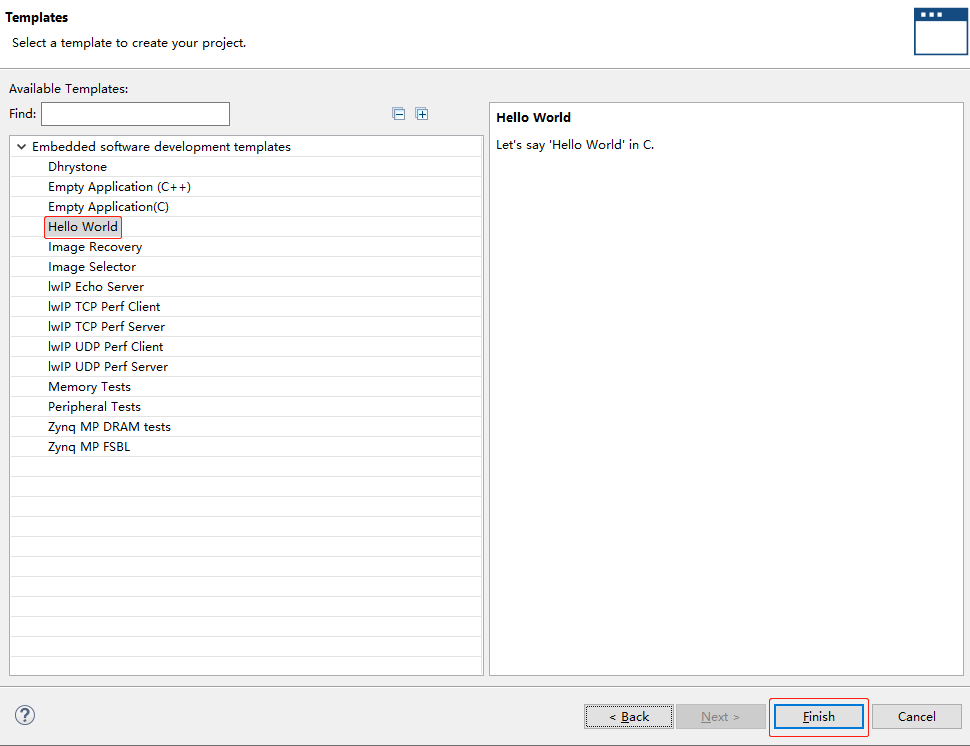Select Empty Application (C++) template
This screenshot has height=746, width=970.
119,187
